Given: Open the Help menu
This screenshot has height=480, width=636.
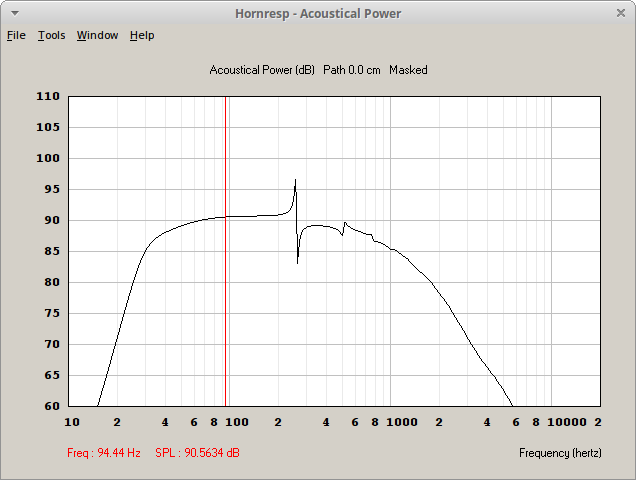Looking at the screenshot, I should pyautogui.click(x=142, y=35).
